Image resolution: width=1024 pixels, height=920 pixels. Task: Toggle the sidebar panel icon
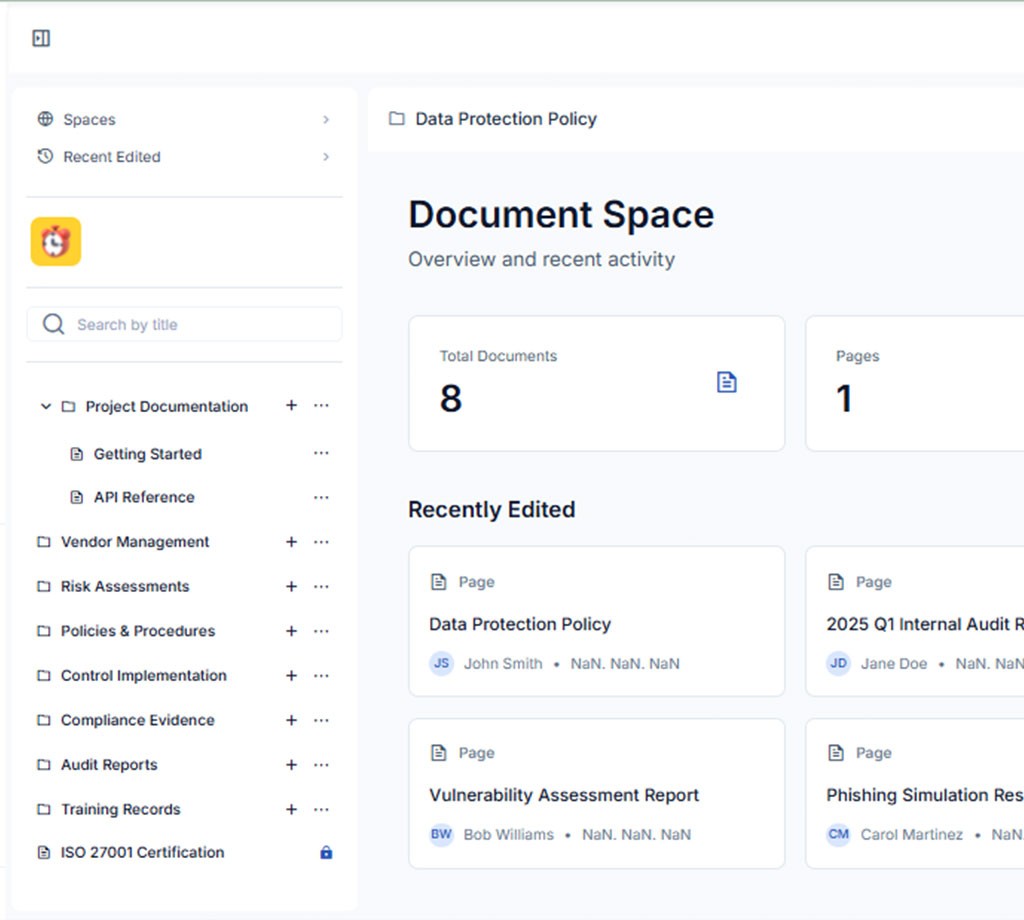[41, 39]
